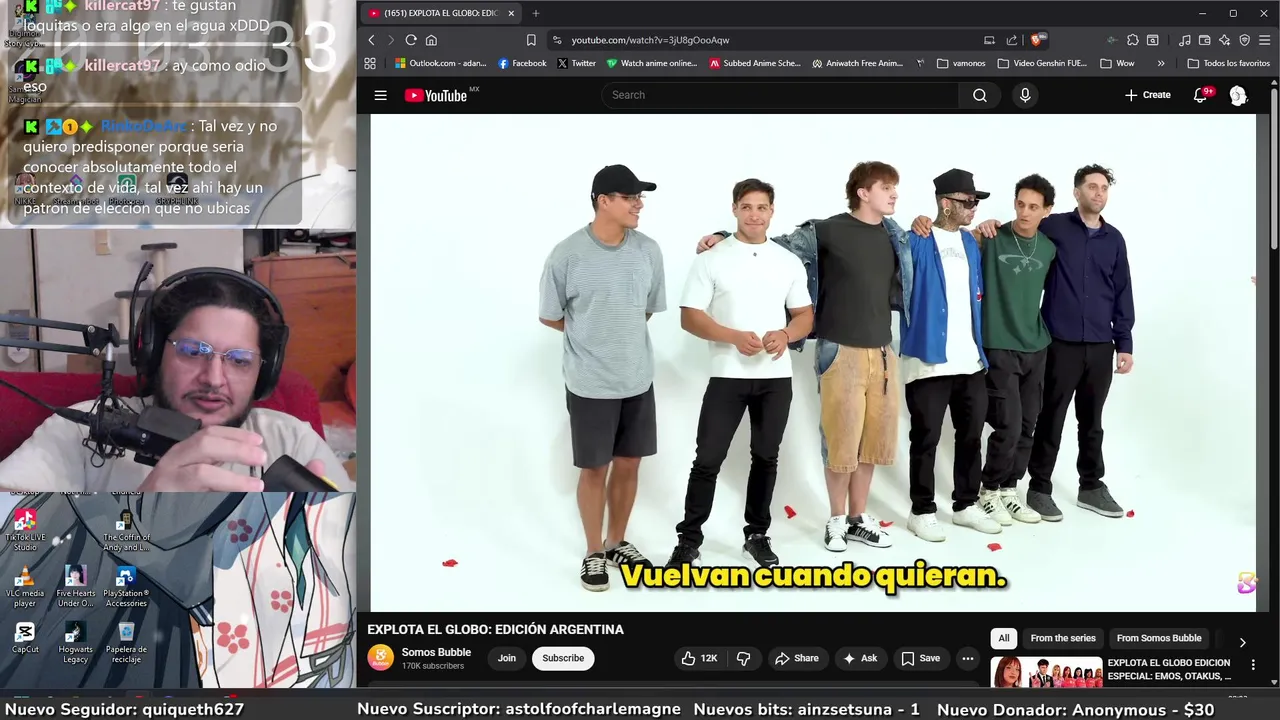Subscribe to Somos Bubble
The image size is (1280, 720).
[x=563, y=658]
